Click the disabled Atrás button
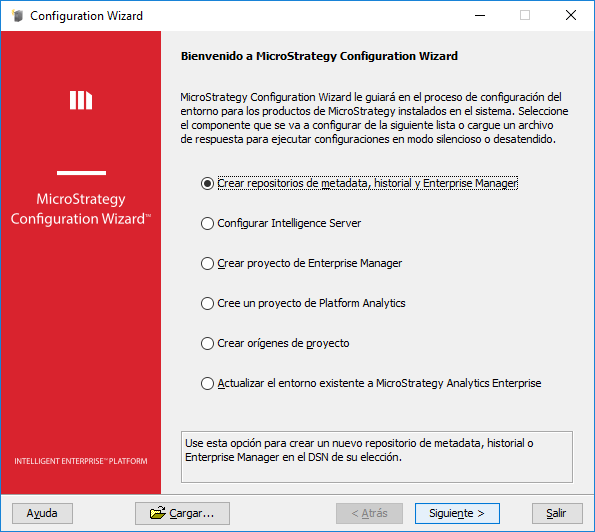This screenshot has width=595, height=532. [x=369, y=513]
